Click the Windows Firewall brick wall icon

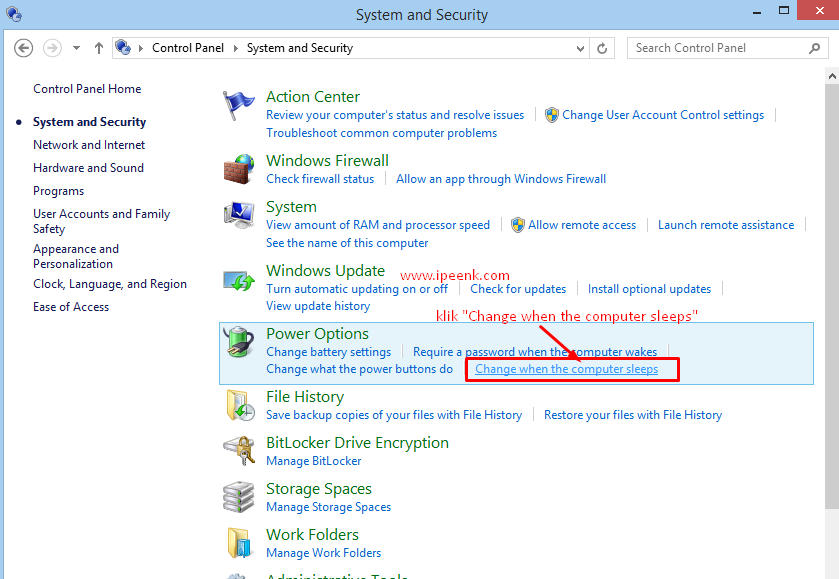pos(239,170)
